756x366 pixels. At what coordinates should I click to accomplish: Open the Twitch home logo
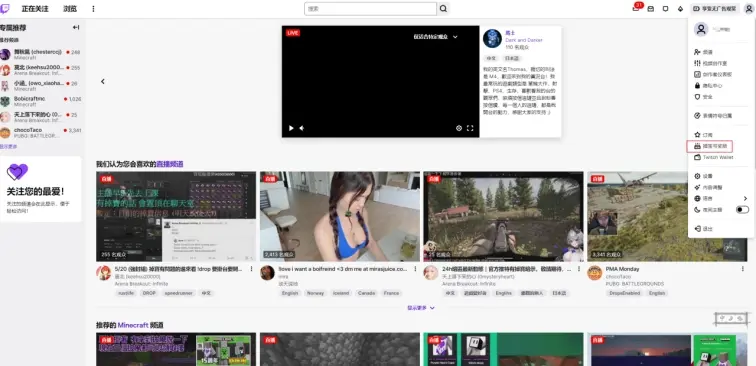5,9
